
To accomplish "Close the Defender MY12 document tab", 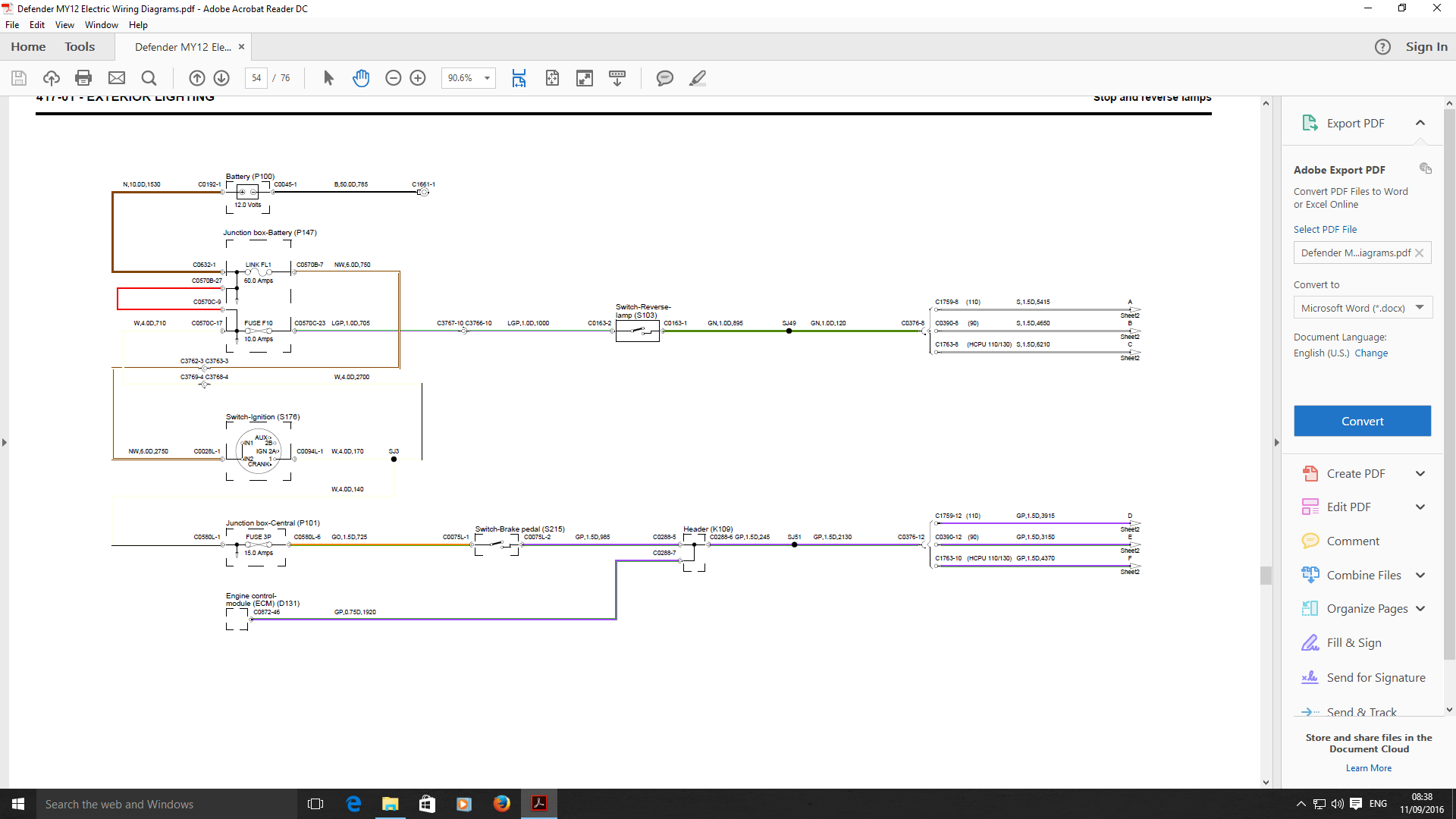I will tap(242, 47).
